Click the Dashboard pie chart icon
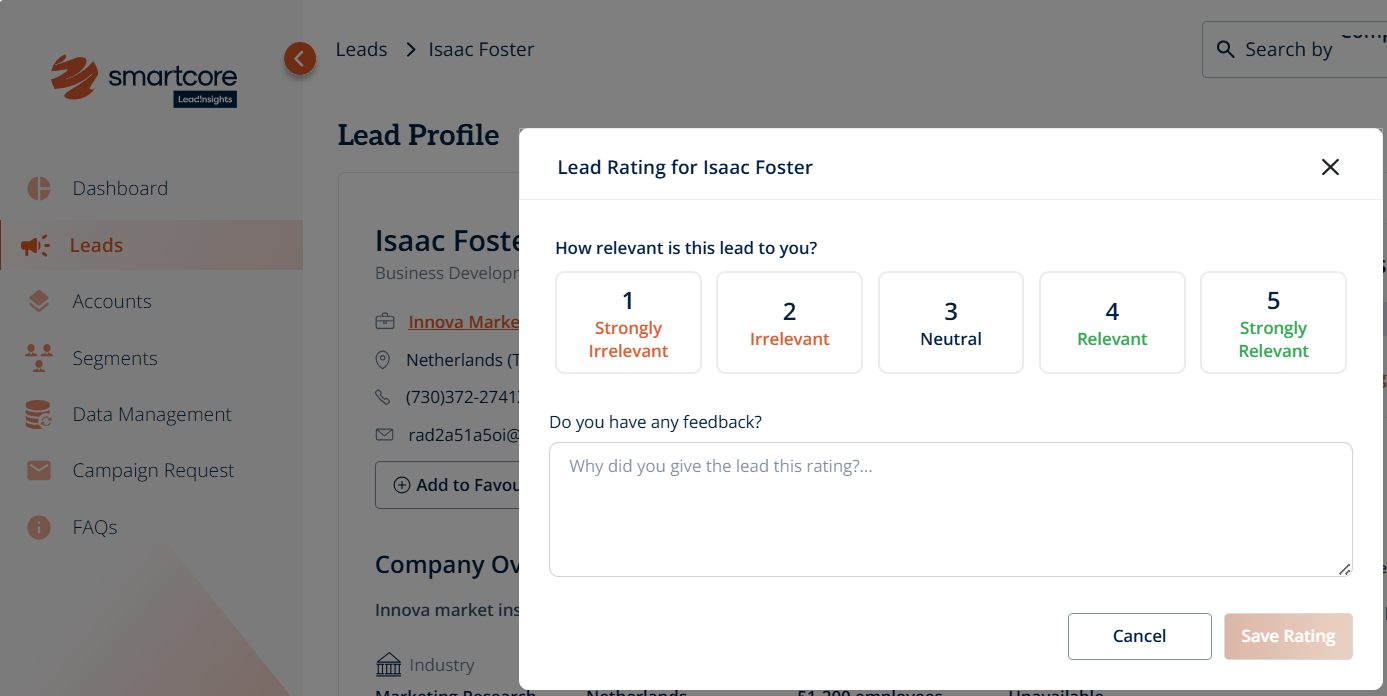The image size is (1387, 696). [39, 188]
